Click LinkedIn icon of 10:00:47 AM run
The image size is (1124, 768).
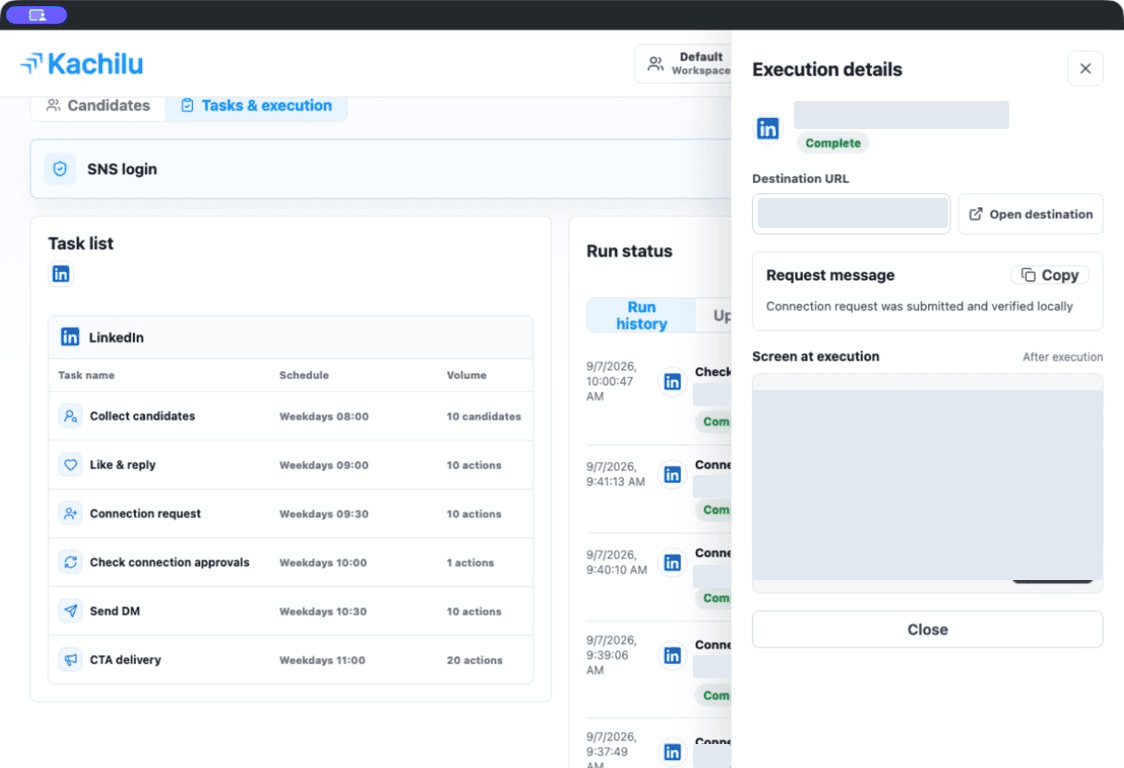pyautogui.click(x=672, y=381)
